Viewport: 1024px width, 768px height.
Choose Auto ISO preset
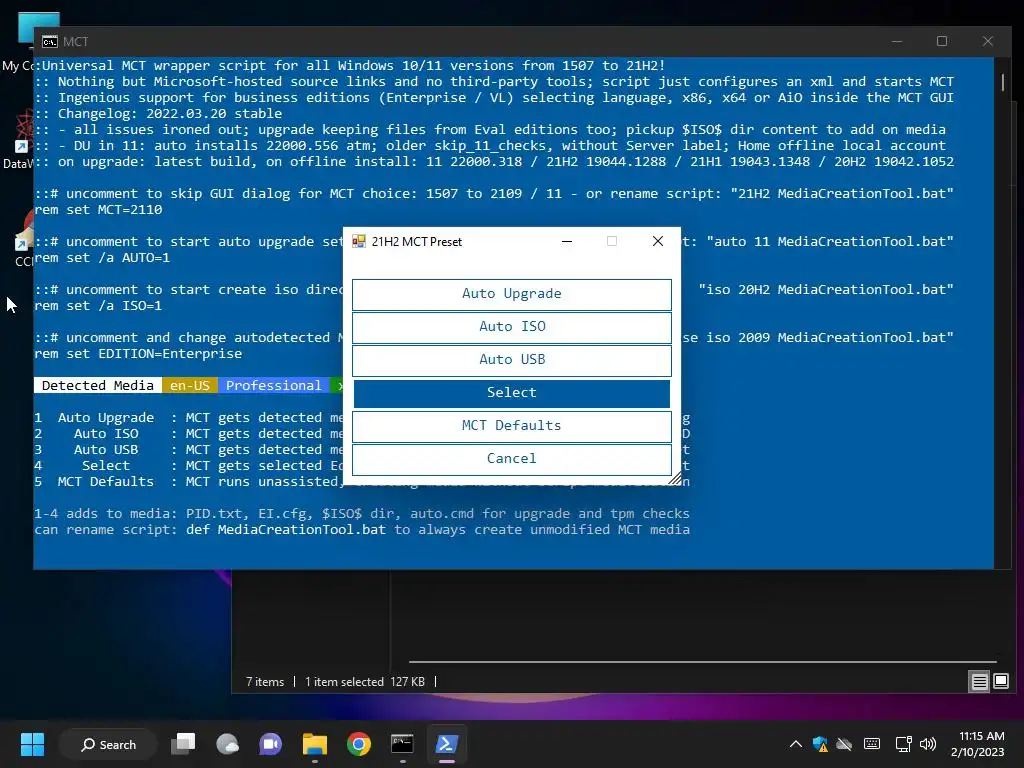click(511, 327)
